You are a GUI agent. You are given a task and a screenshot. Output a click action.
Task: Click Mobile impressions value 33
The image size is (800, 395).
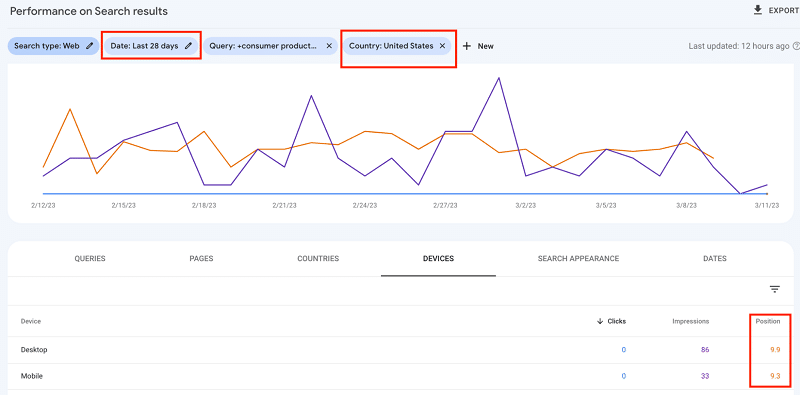pyautogui.click(x=705, y=377)
